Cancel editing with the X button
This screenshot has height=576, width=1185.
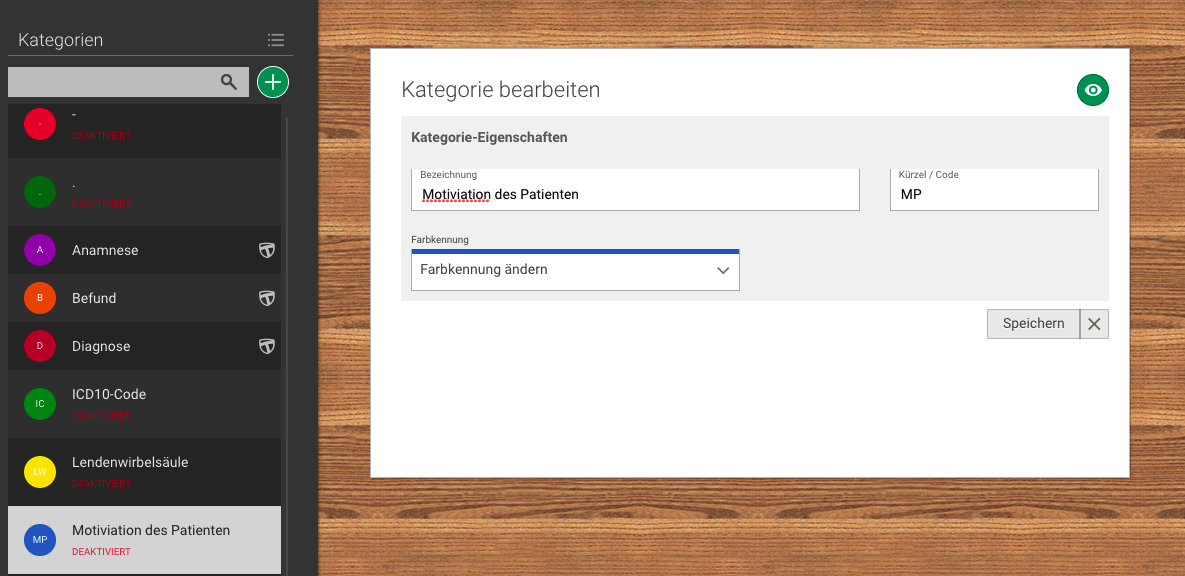[x=1094, y=323]
